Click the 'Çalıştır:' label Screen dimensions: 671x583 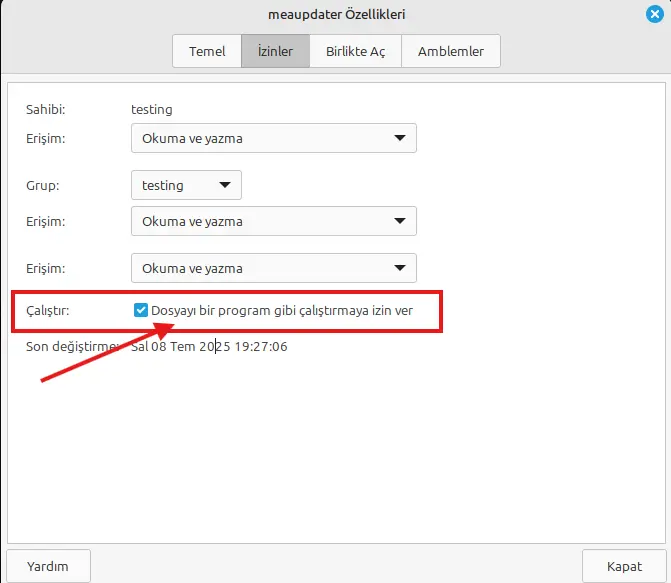[48, 311]
